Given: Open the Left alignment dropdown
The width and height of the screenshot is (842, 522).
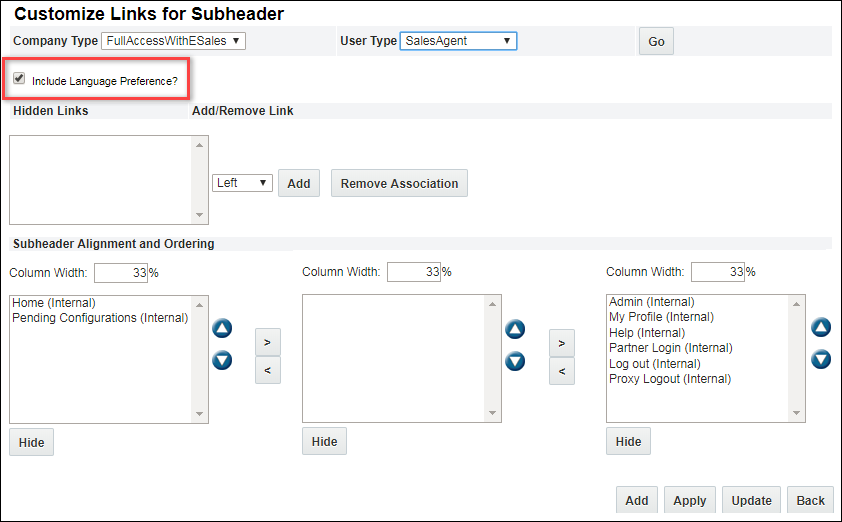Looking at the screenshot, I should pyautogui.click(x=242, y=183).
